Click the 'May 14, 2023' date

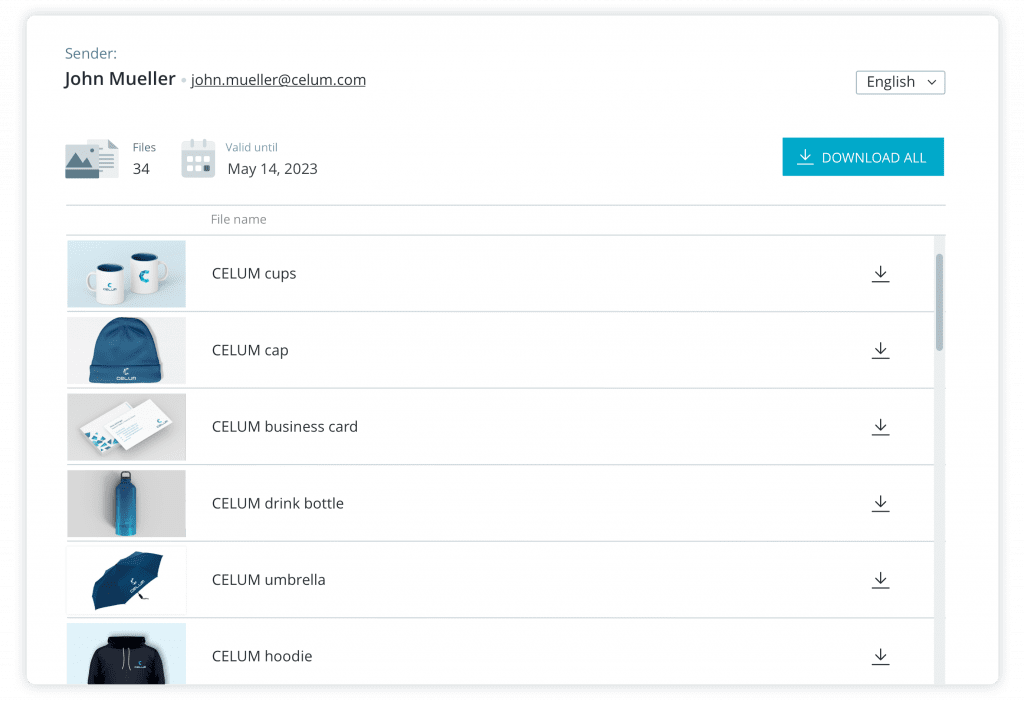click(x=272, y=169)
